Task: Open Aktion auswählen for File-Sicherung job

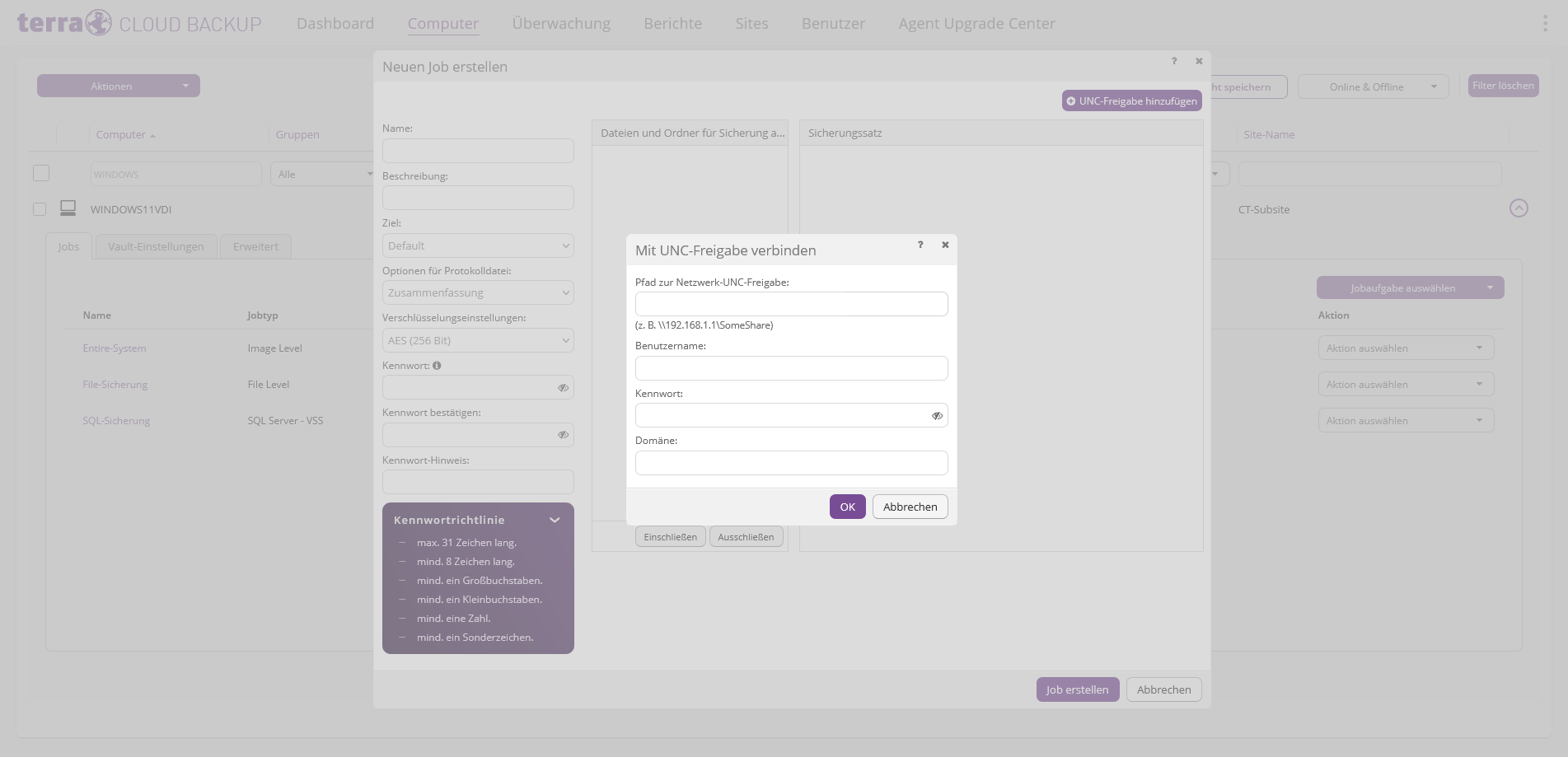Action: (1406, 385)
